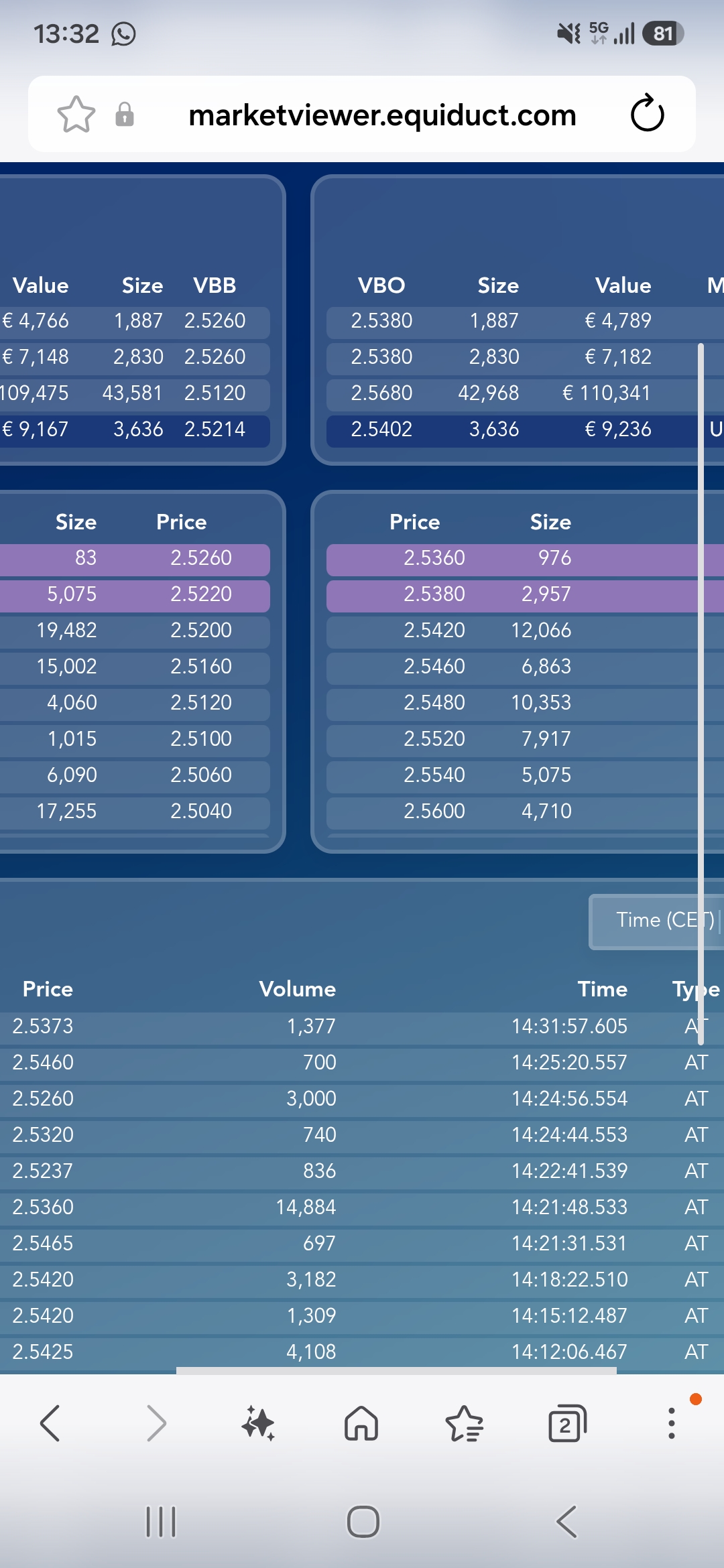This screenshot has height=1568, width=724.
Task: Tap the padlock site security icon
Action: click(x=125, y=115)
